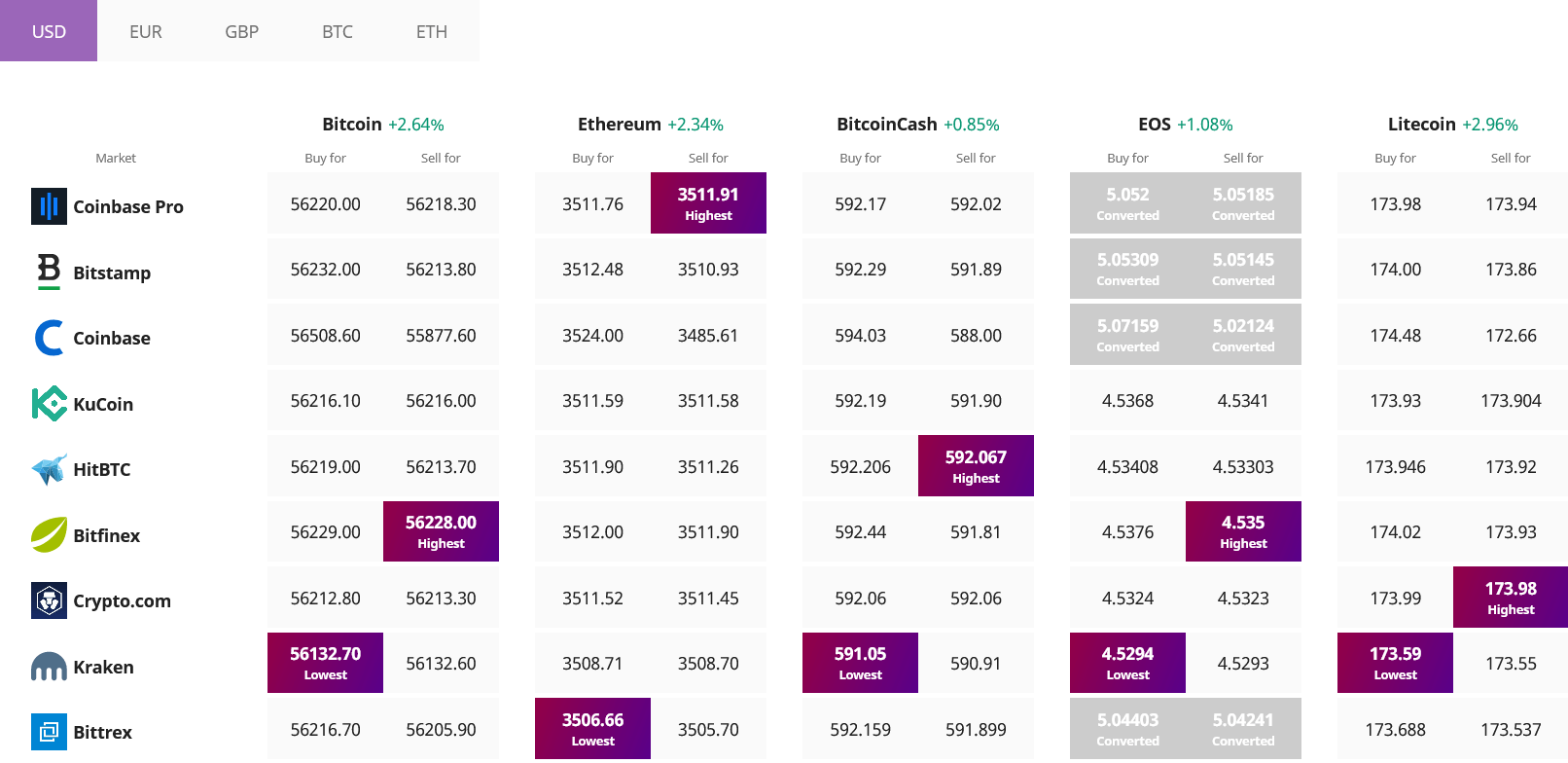Switch to the BTC currency tab
1568x763 pixels.
[x=337, y=31]
